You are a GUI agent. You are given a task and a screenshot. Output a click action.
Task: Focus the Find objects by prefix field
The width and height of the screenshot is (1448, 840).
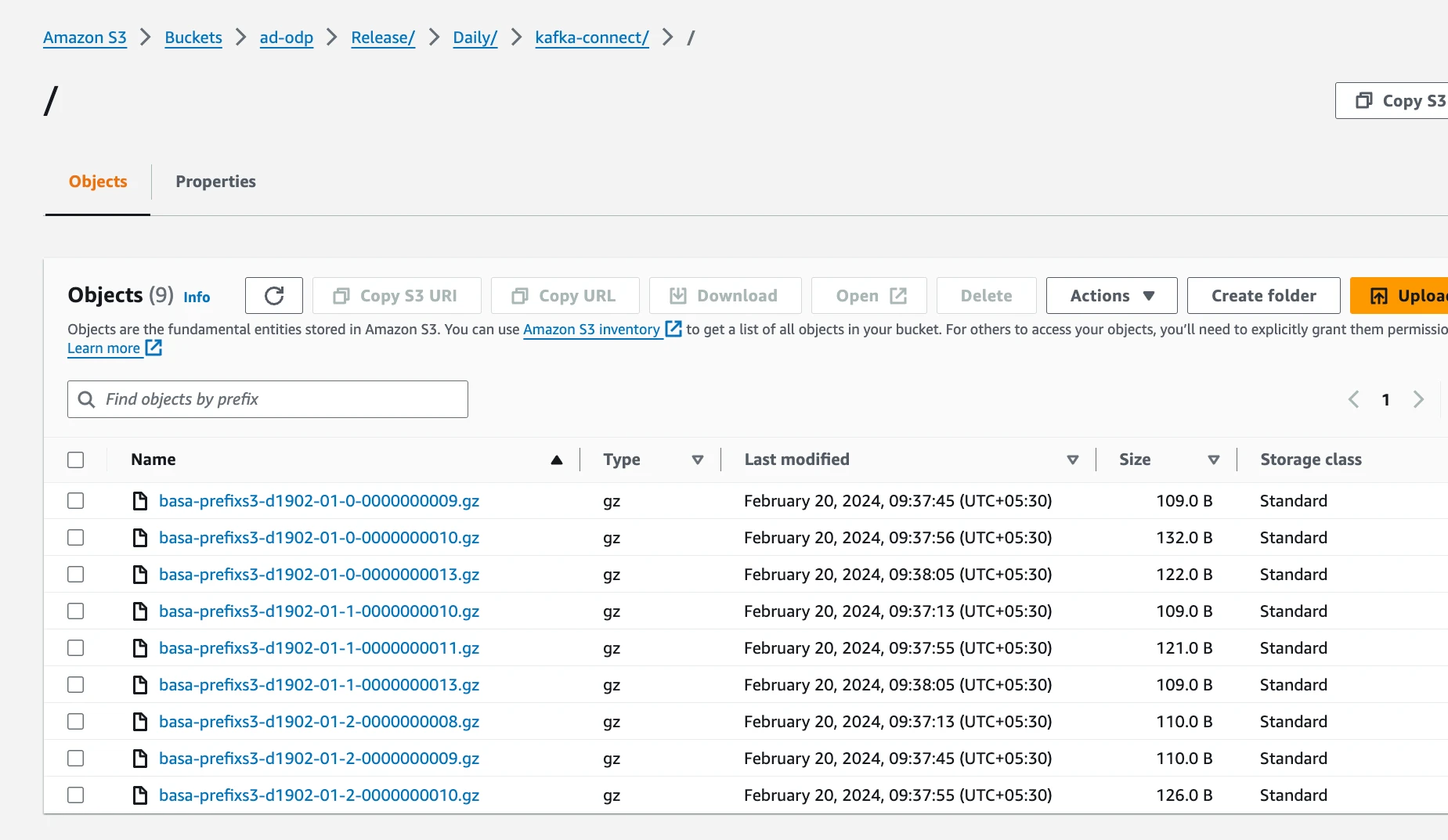(268, 399)
